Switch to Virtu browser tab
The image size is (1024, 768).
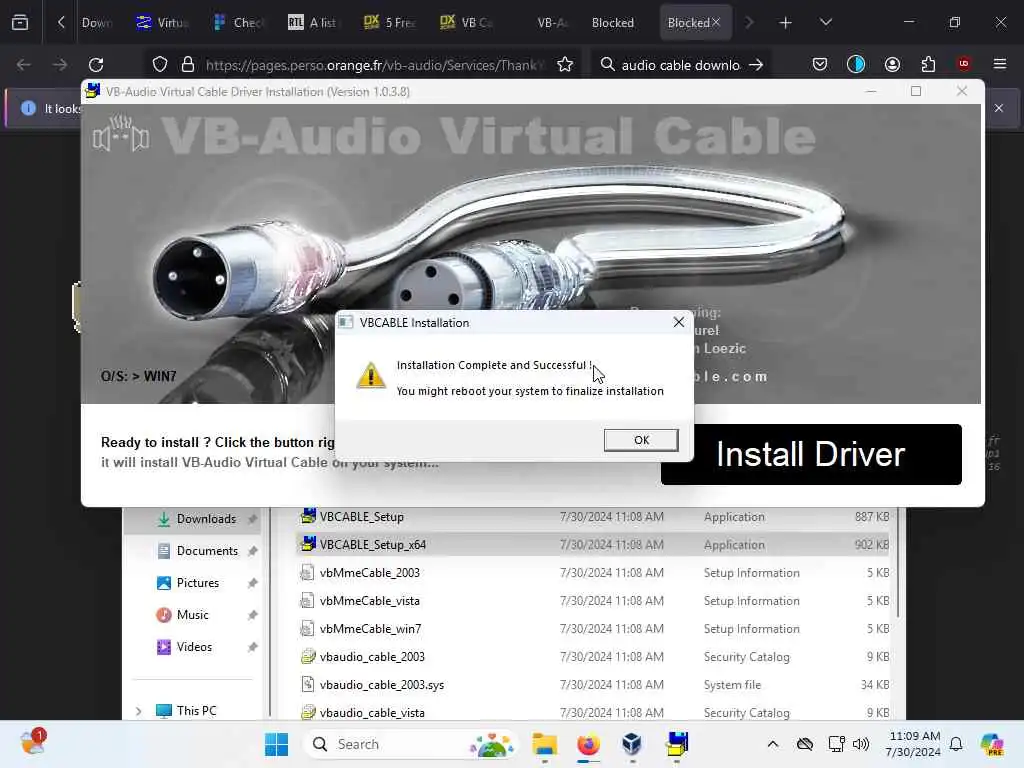[x=162, y=23]
